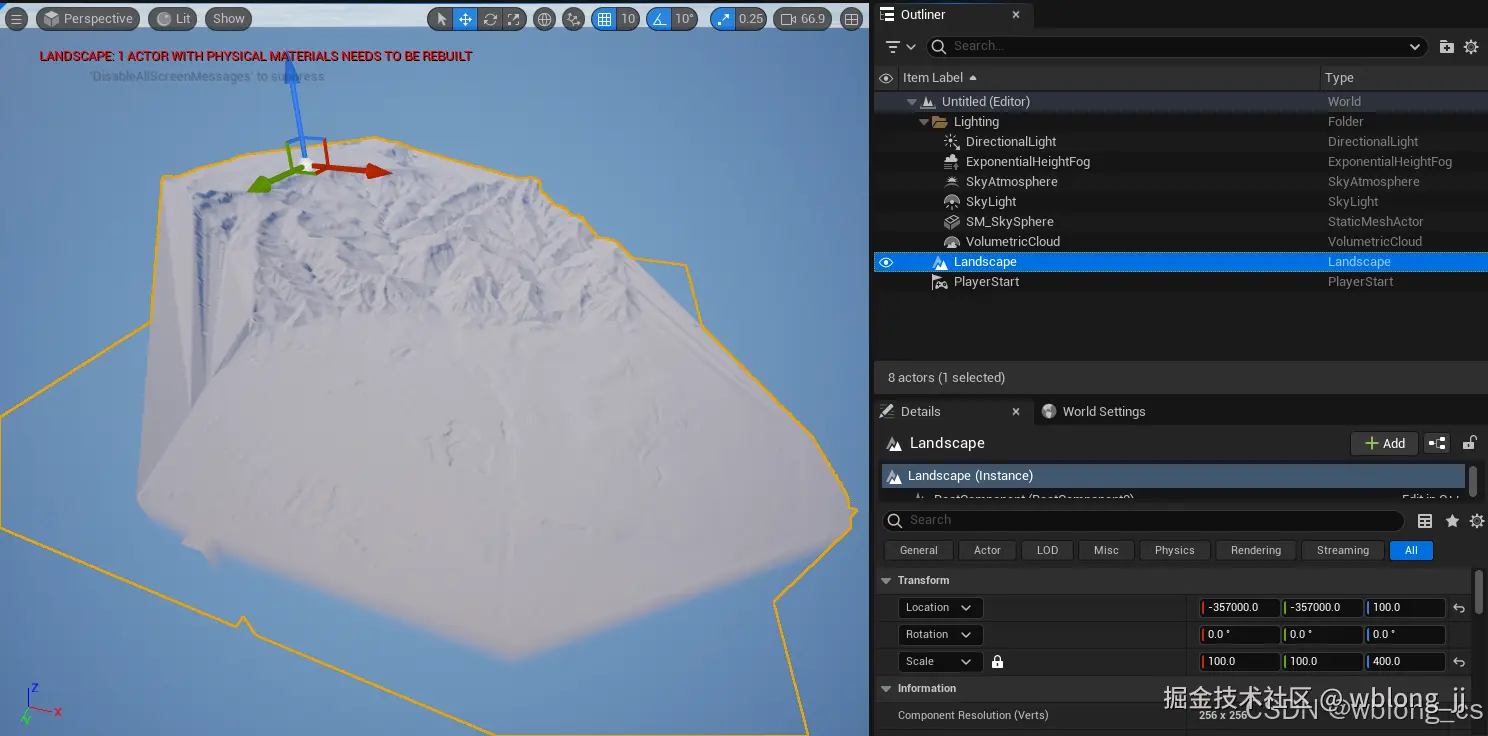Open the Details settings gear icon
This screenshot has width=1488, height=736.
point(1477,521)
